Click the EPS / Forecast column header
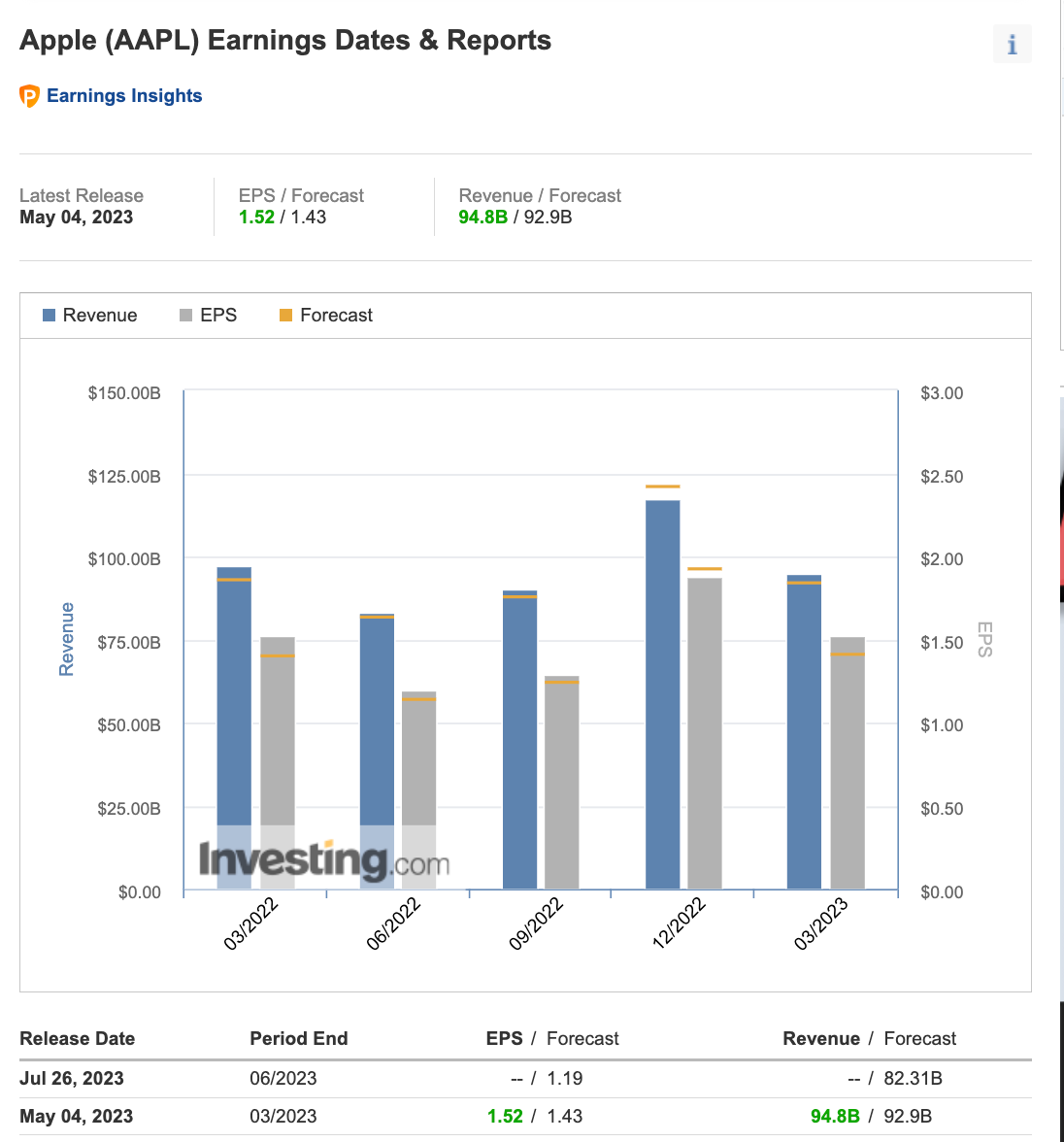The width and height of the screenshot is (1064, 1142). 552,1039
